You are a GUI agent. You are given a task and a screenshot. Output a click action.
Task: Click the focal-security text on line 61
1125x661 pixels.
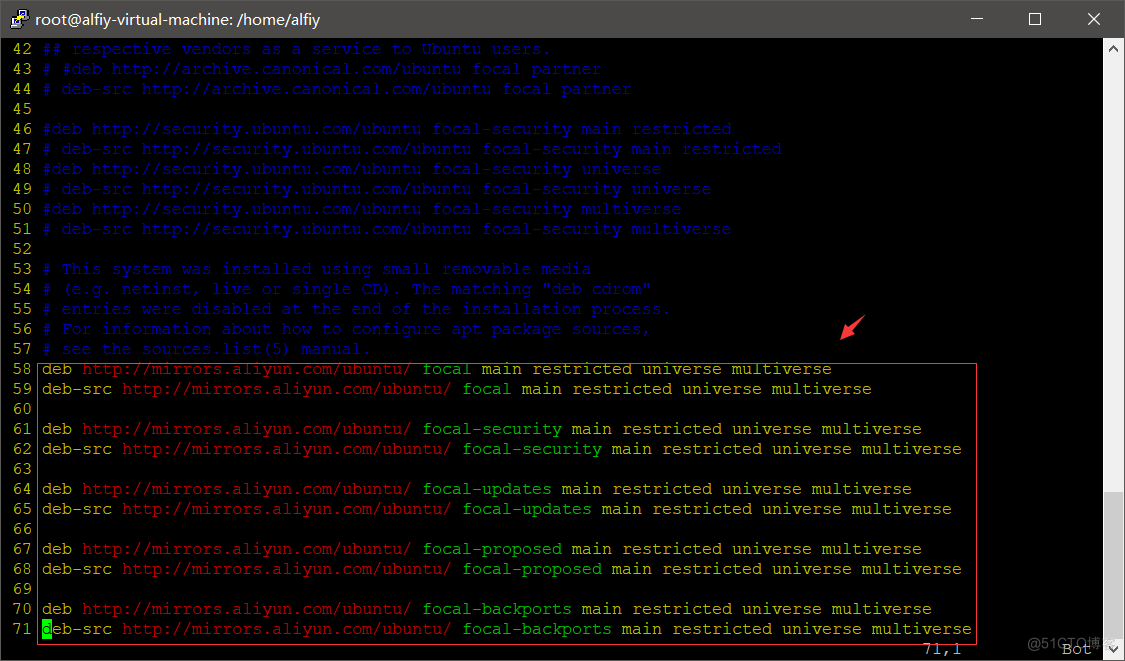point(492,429)
